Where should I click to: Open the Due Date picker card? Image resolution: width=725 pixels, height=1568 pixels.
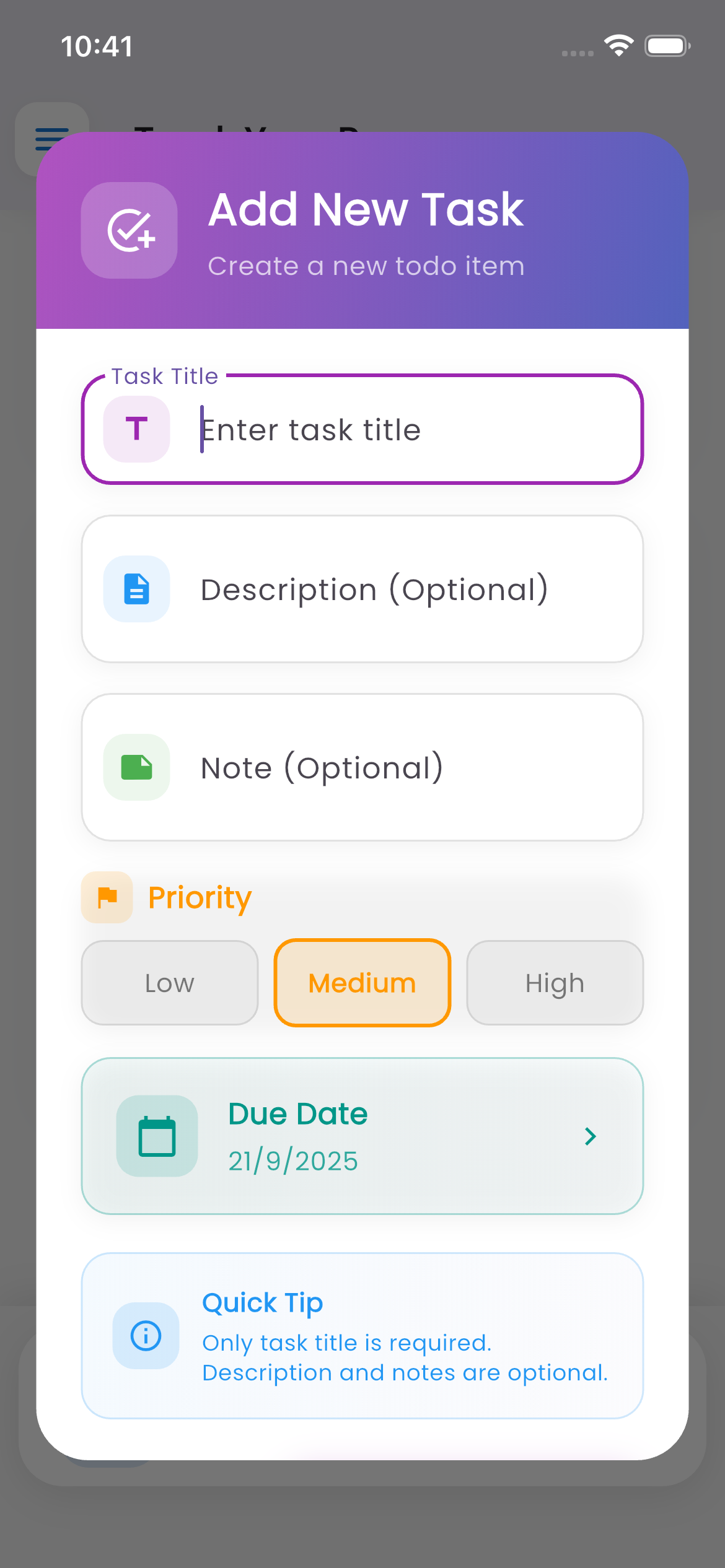coord(362,1136)
